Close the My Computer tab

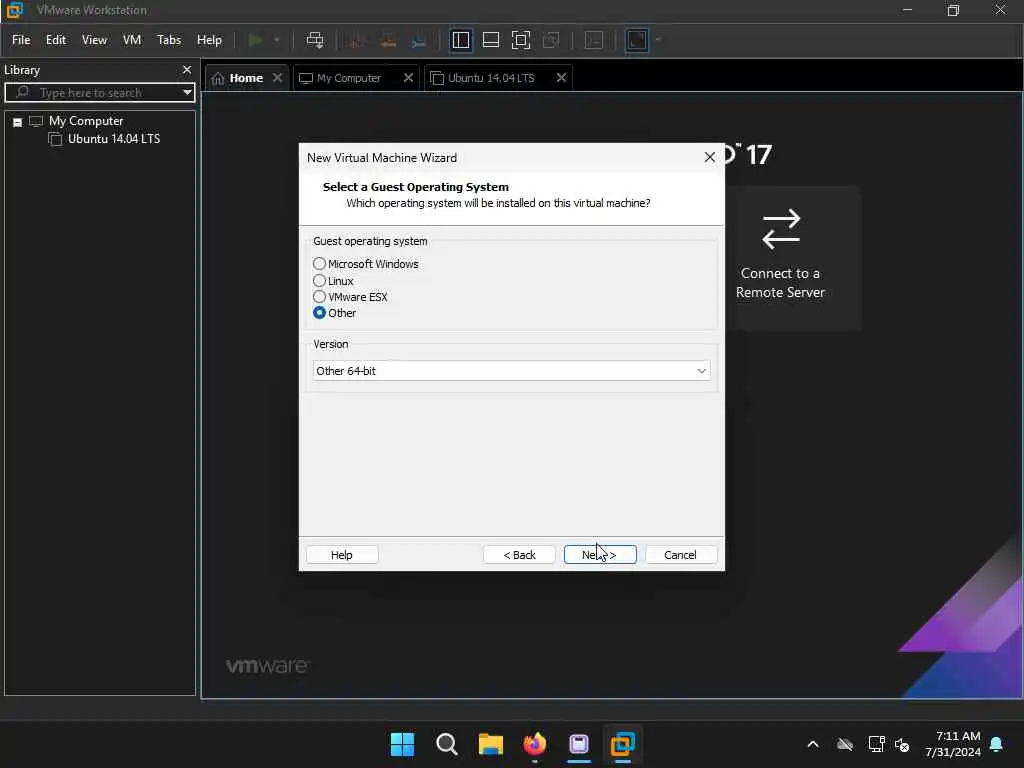(x=408, y=78)
